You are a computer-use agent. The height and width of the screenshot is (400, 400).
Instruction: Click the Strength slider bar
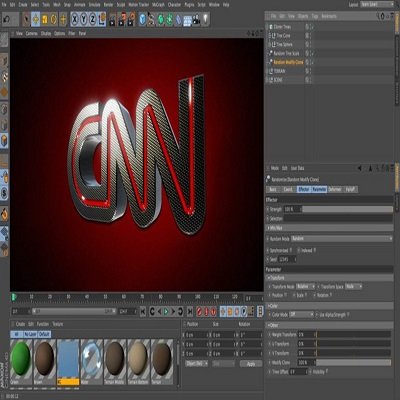click(x=347, y=209)
